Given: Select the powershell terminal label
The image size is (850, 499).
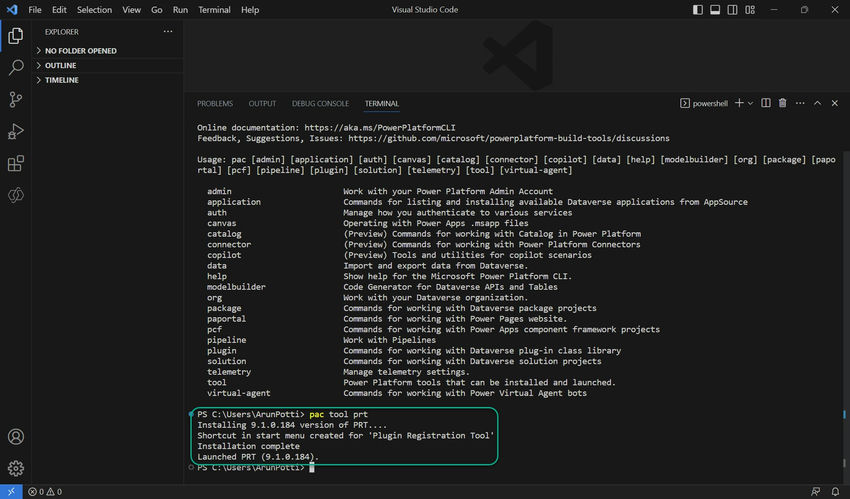Looking at the screenshot, I should coord(704,103).
